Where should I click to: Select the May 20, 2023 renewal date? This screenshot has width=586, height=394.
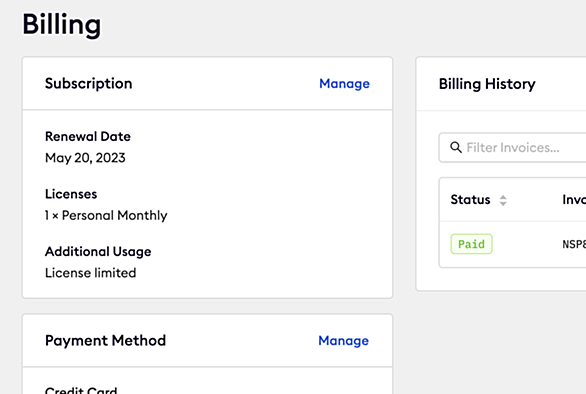coord(85,158)
